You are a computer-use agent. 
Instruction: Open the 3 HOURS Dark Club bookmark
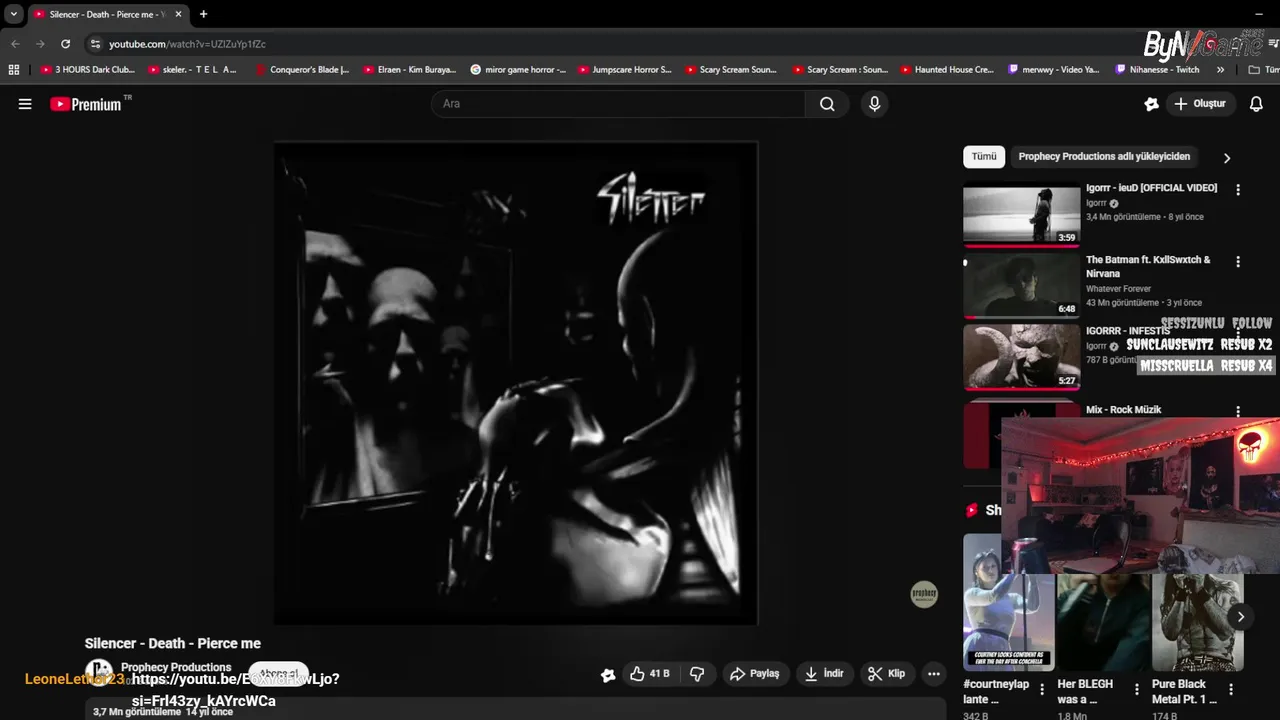point(87,70)
